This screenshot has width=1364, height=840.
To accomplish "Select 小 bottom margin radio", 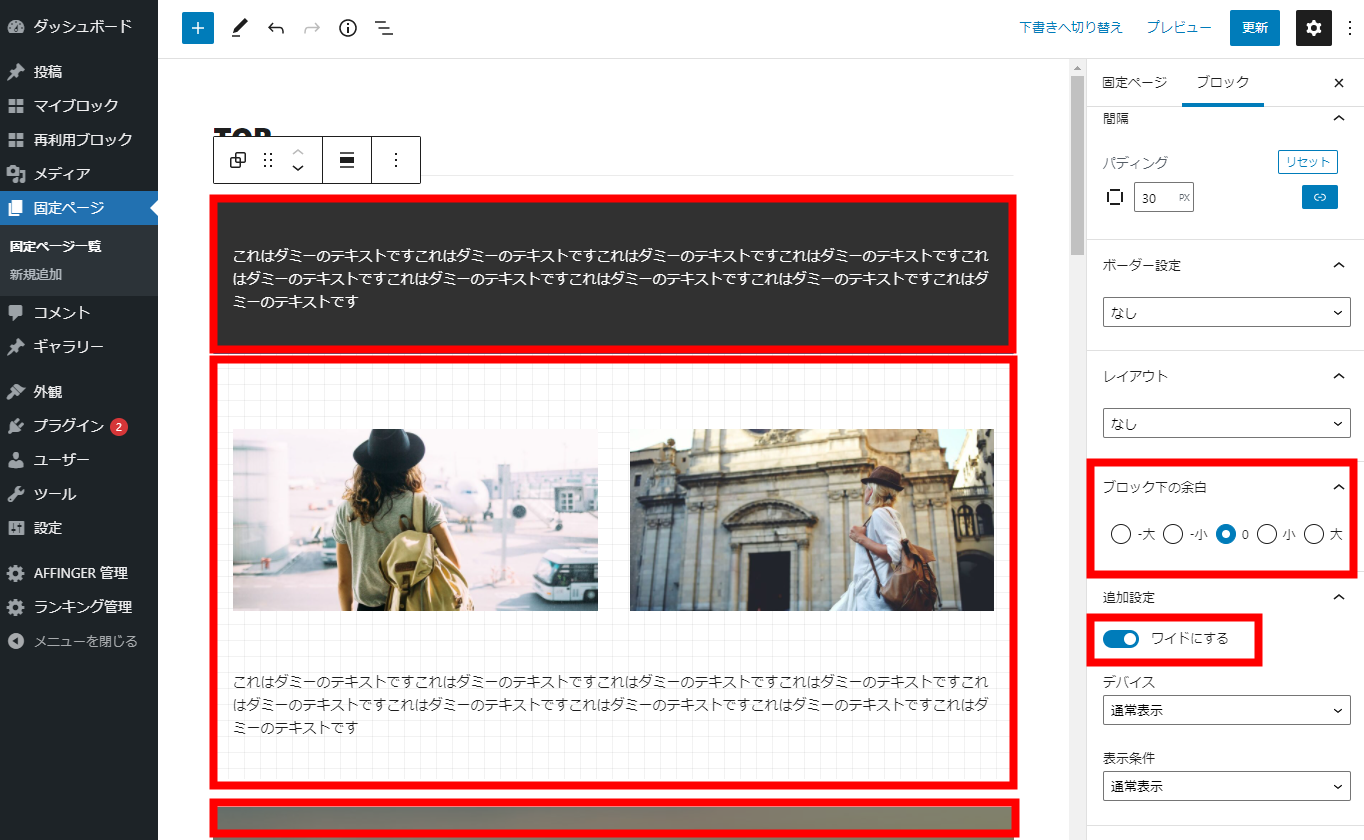I will [1267, 534].
